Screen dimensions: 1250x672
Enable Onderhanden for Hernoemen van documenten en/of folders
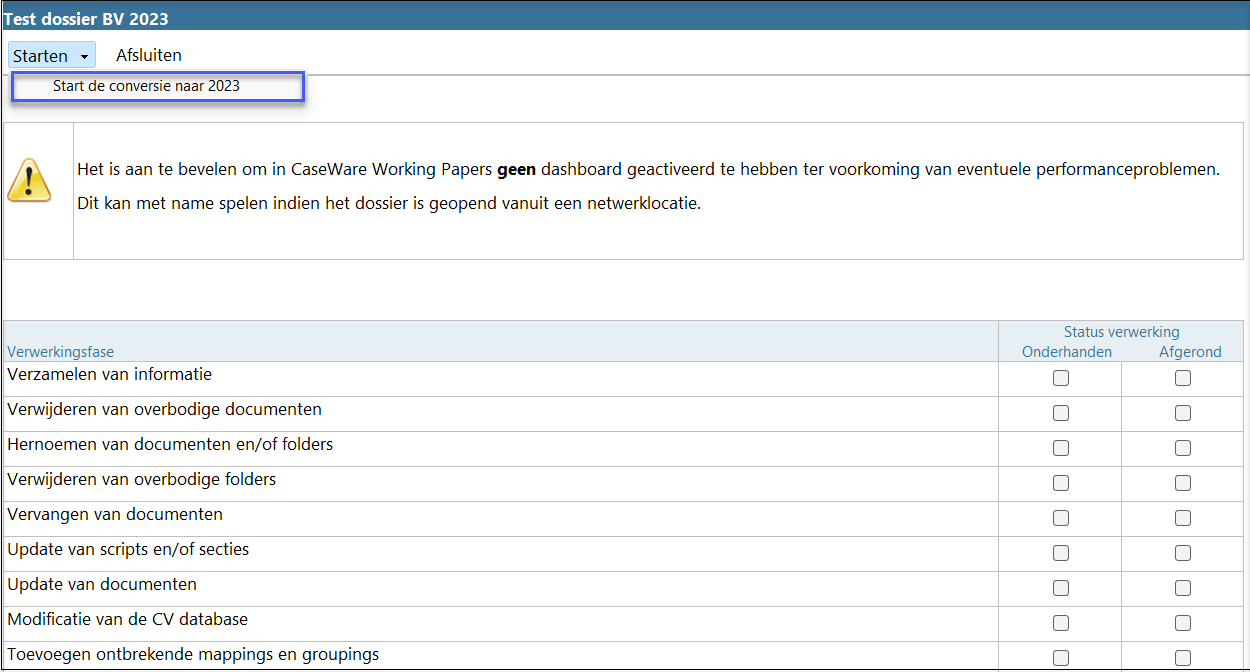click(1061, 448)
